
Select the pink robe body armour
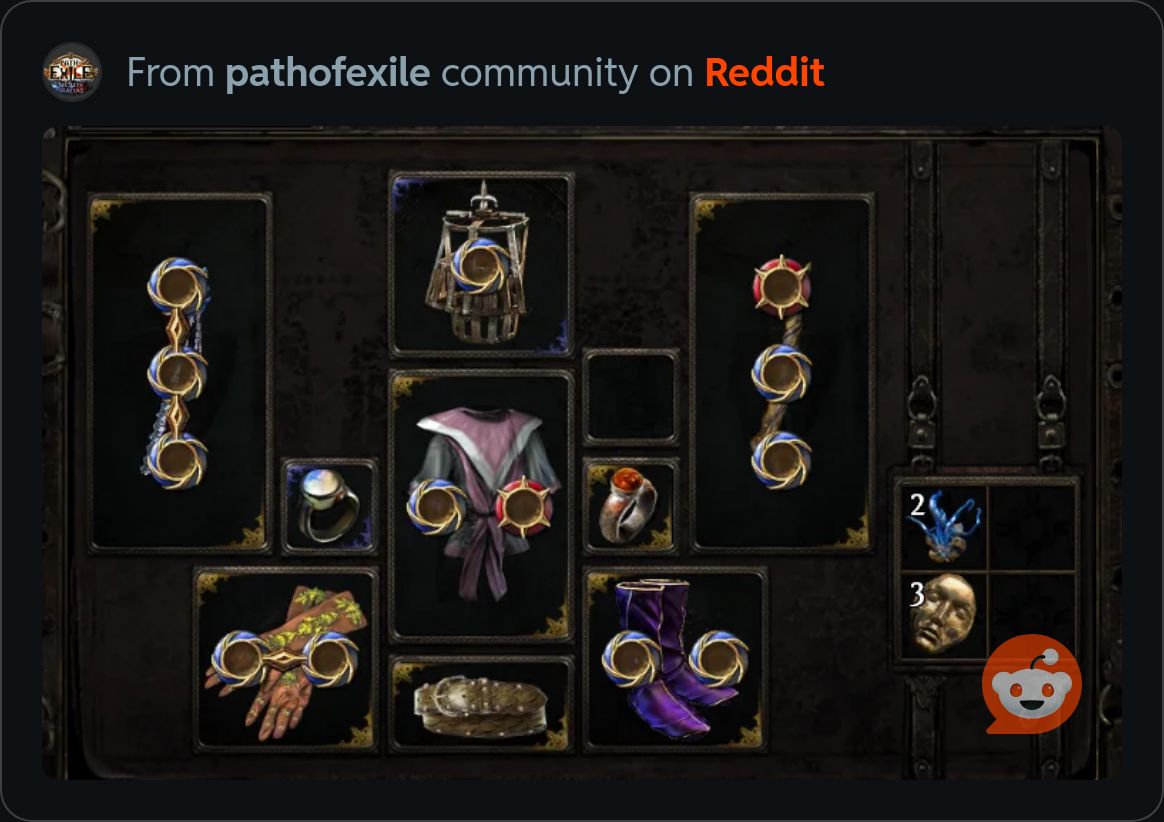(x=481, y=505)
